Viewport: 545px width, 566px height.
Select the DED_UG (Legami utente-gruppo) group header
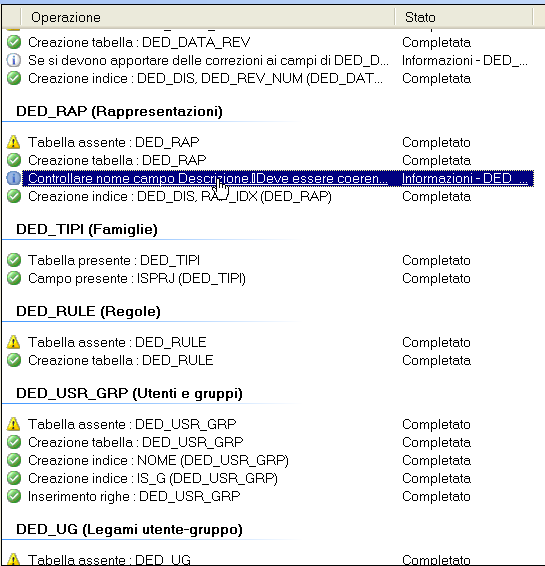[x=129, y=530]
